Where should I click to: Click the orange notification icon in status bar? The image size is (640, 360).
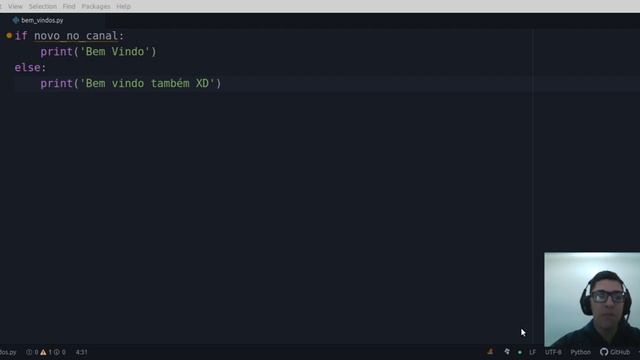tap(490, 351)
